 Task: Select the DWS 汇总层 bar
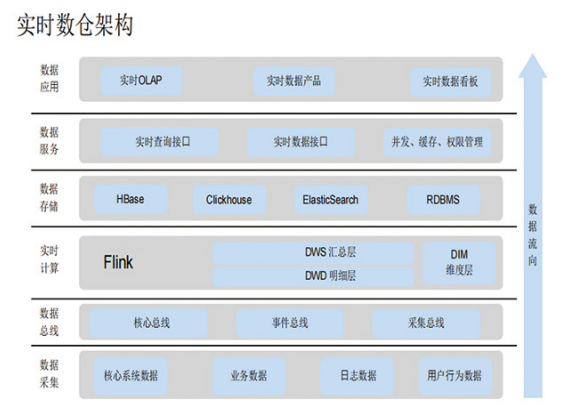(313, 252)
